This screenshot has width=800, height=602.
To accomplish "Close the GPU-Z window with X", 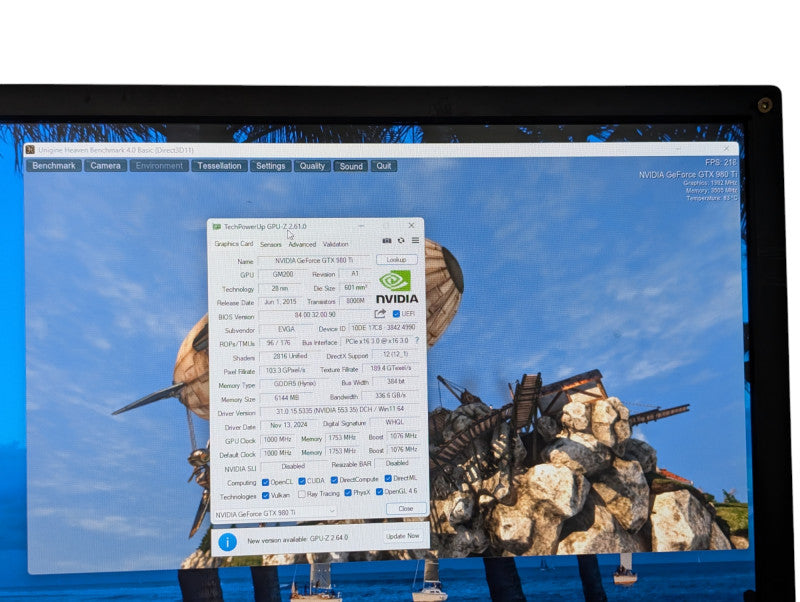I will (x=411, y=225).
